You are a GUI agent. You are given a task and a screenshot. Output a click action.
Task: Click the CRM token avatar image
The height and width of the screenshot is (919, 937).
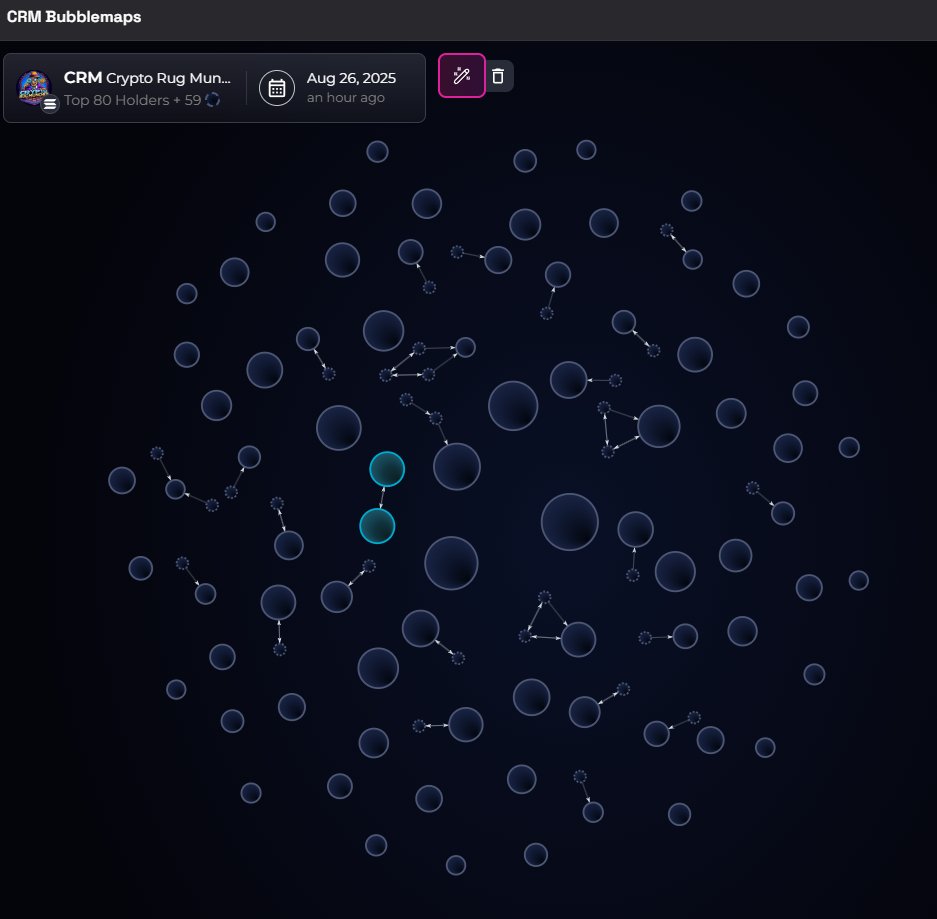(x=33, y=87)
